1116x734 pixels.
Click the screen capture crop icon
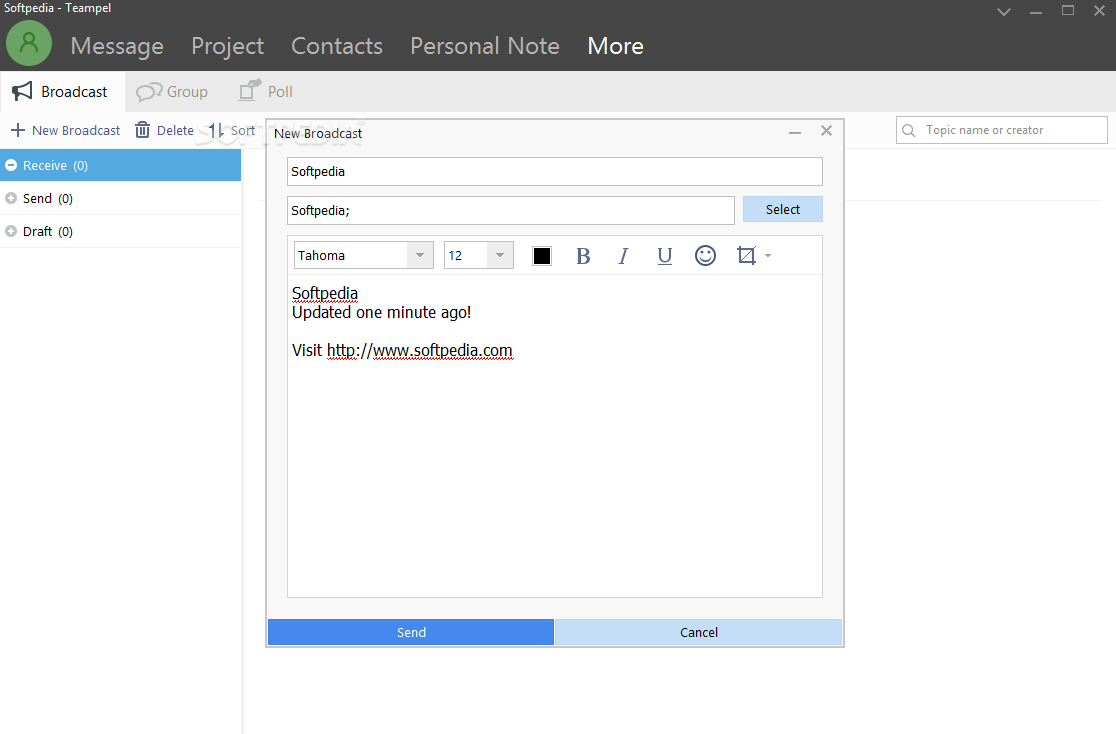point(746,256)
